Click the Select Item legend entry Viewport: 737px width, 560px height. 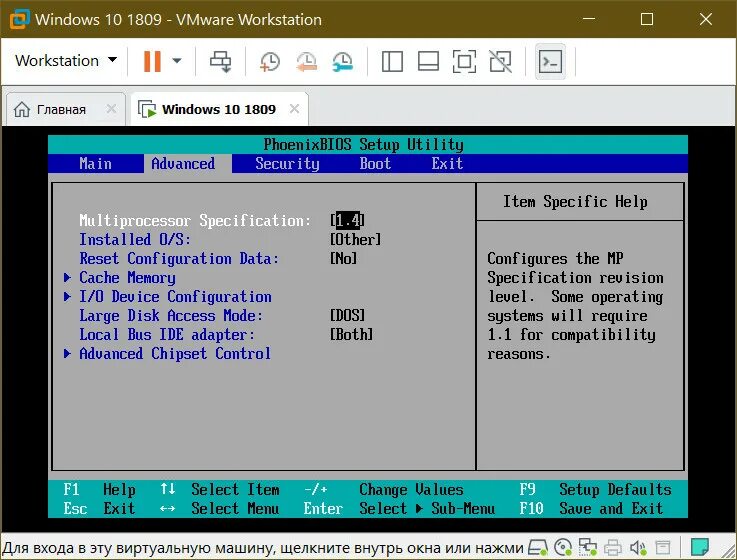[x=220, y=489]
